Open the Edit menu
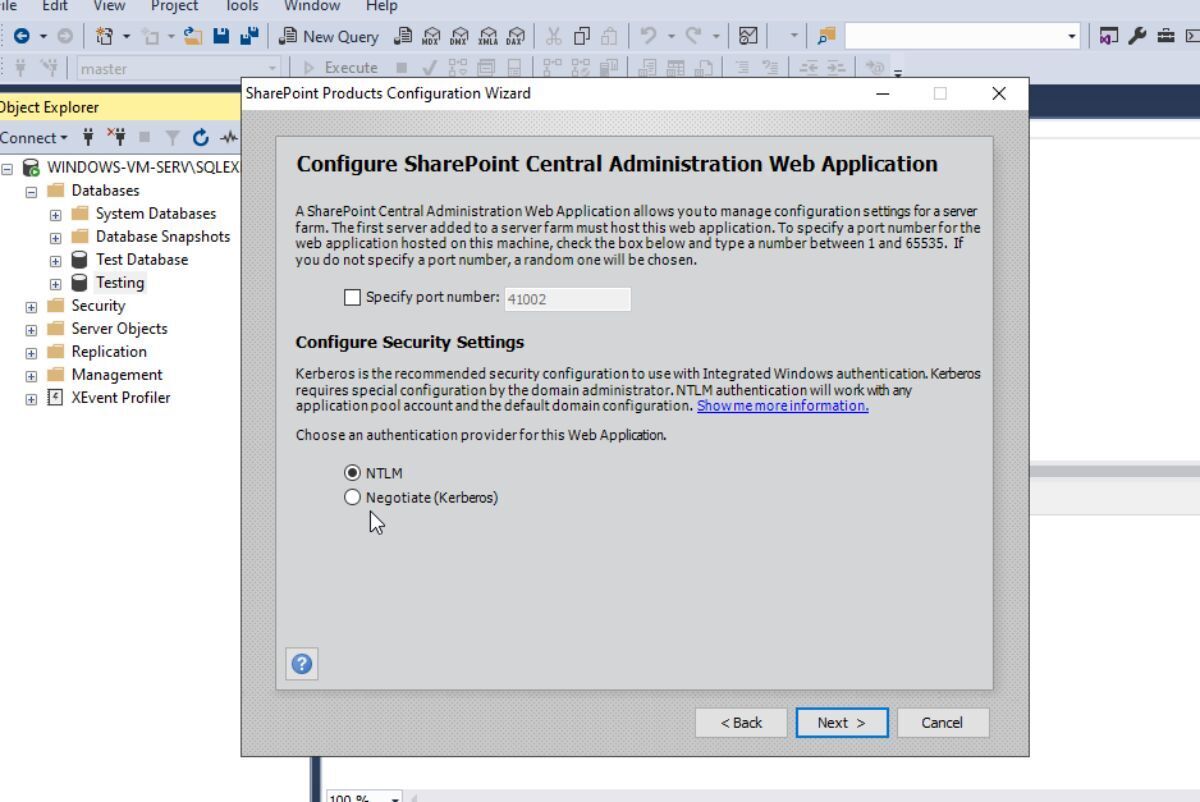 [x=55, y=6]
